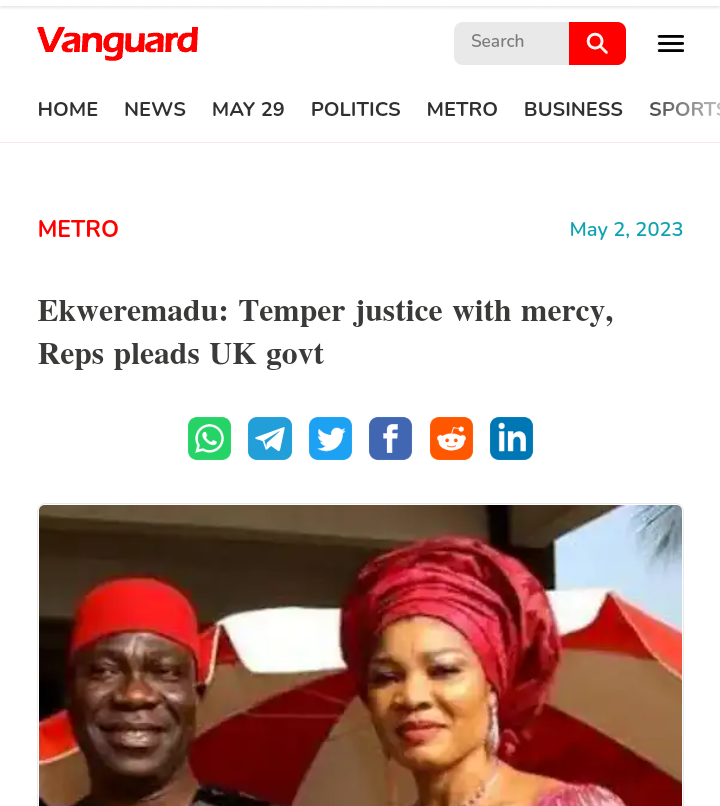Focus the Search input field
This screenshot has width=720, height=806.
tap(511, 43)
